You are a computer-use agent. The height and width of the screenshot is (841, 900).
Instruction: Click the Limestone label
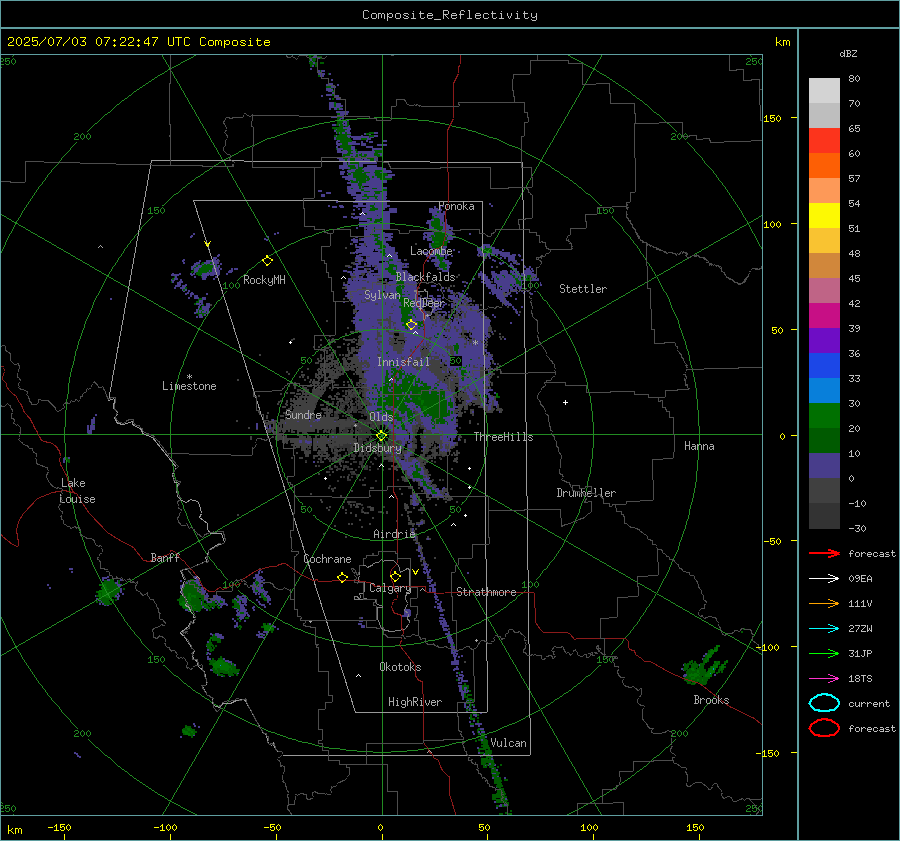pos(189,386)
